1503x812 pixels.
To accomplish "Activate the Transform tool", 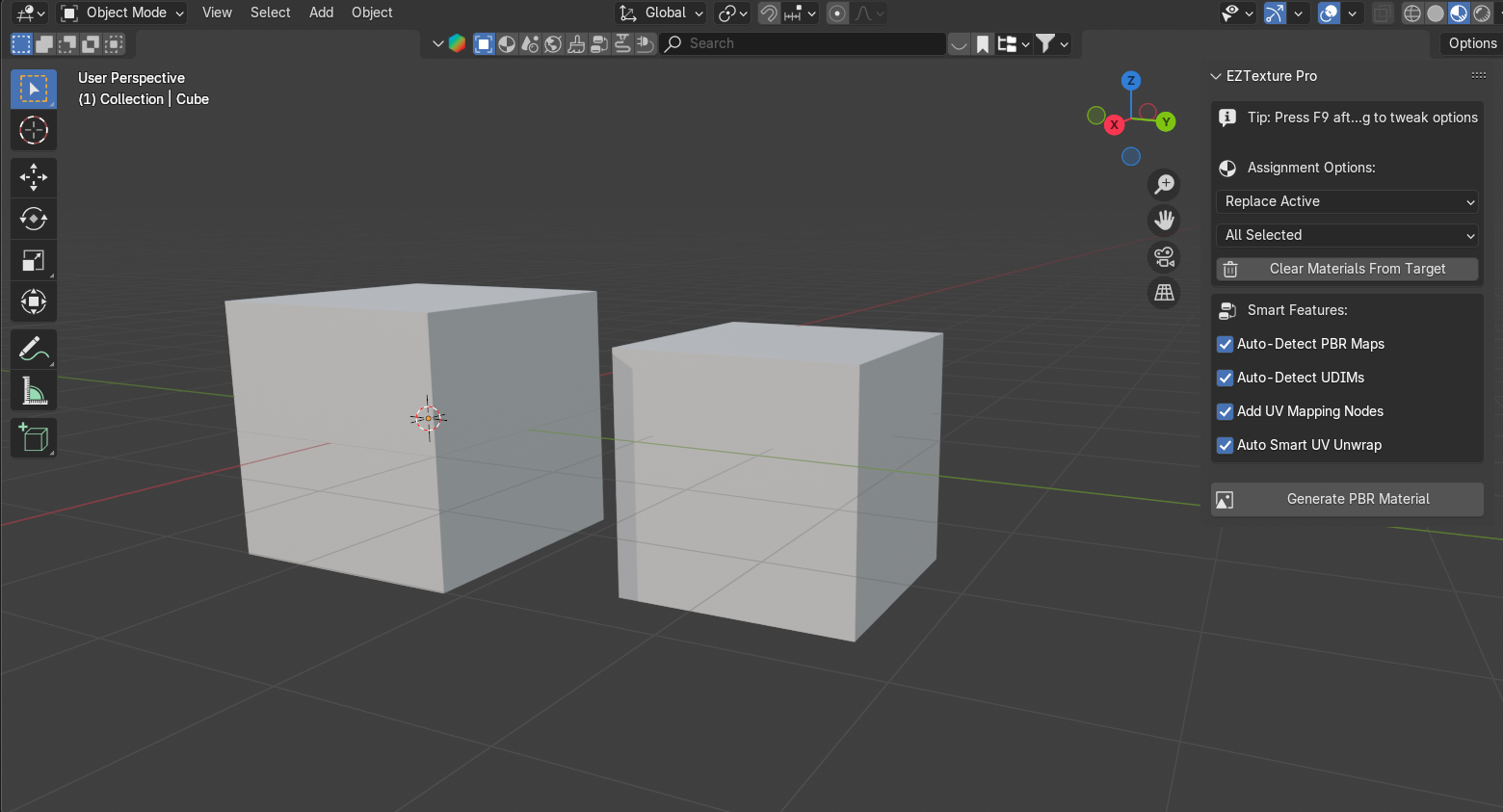I will click(x=34, y=301).
